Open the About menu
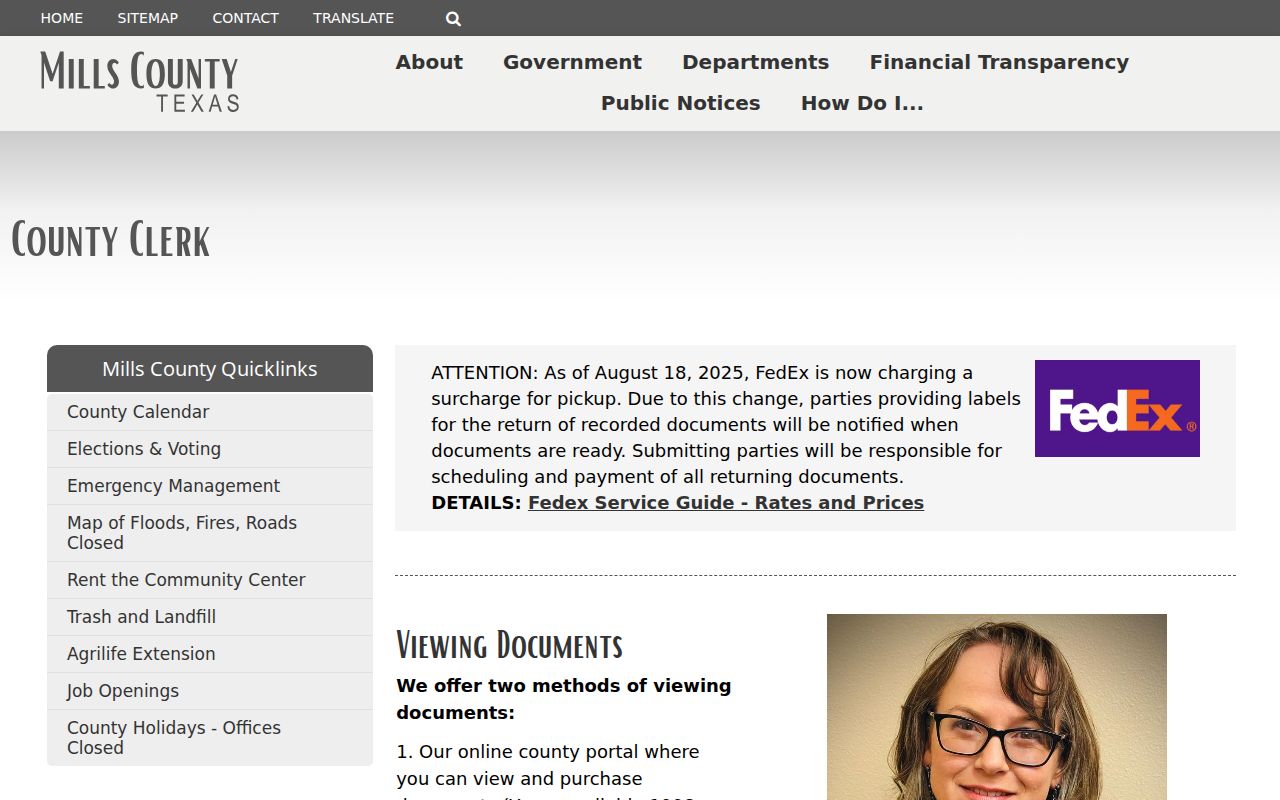This screenshot has width=1280, height=800. click(x=429, y=62)
